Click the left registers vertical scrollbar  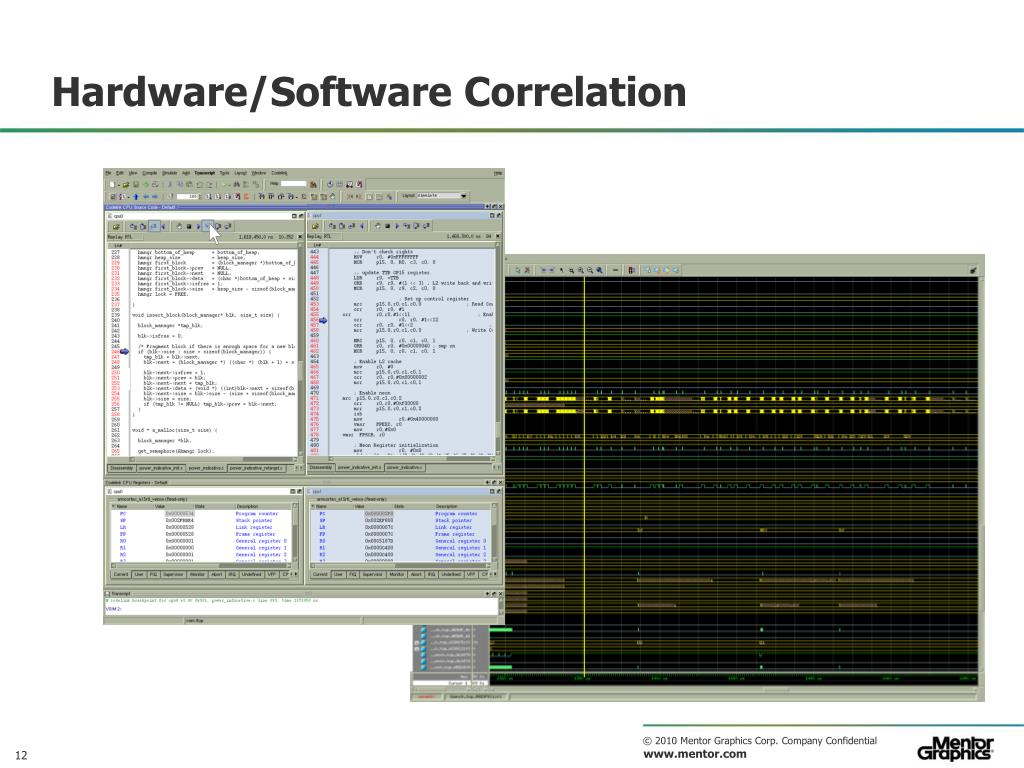[x=297, y=535]
